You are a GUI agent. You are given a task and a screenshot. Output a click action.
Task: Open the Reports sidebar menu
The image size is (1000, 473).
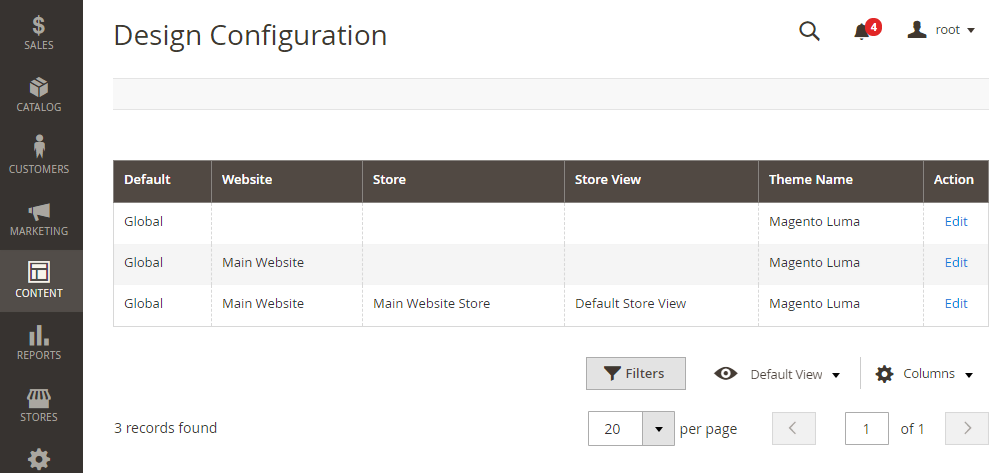[39, 342]
